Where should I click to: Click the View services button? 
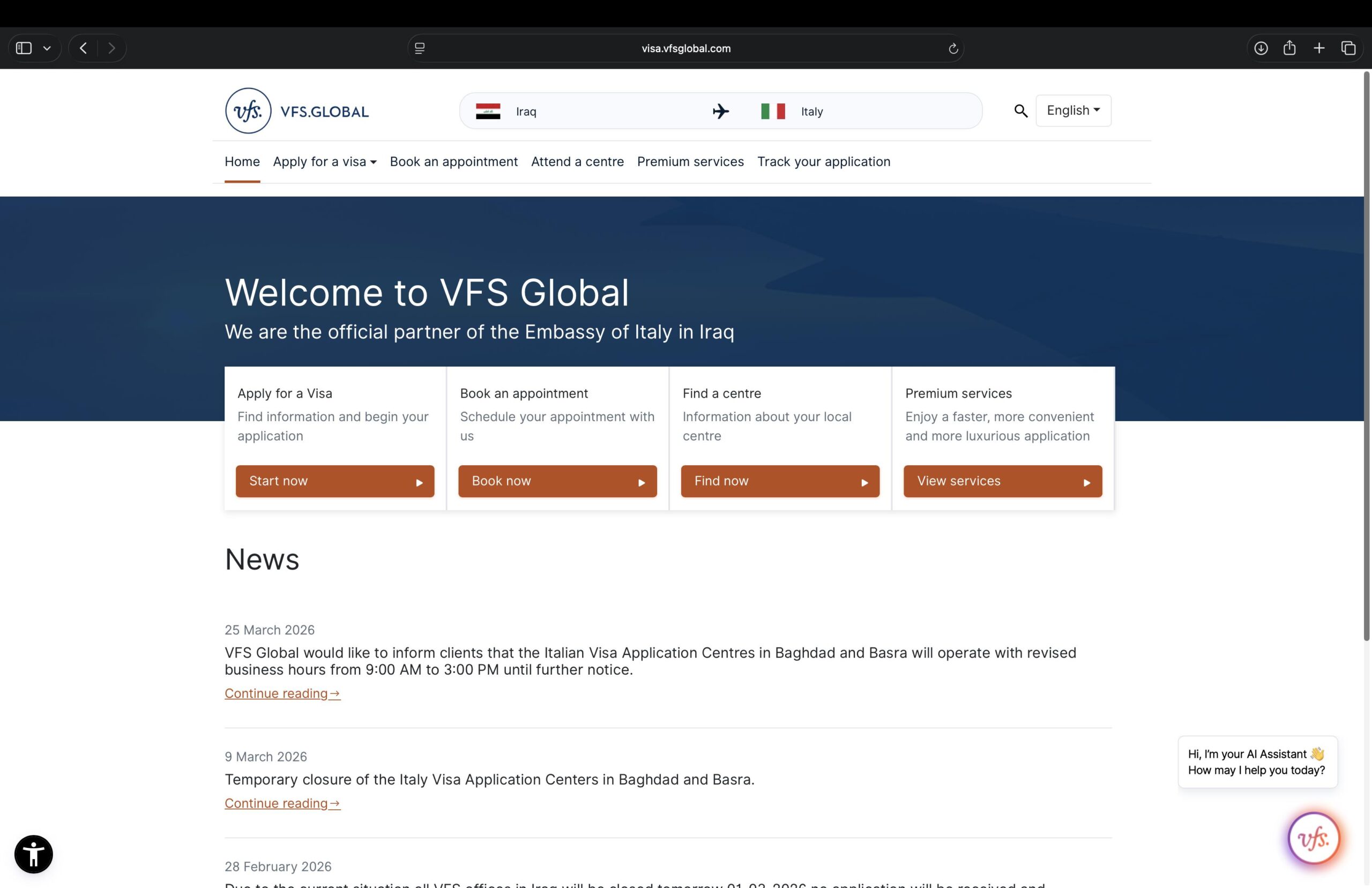point(1003,481)
